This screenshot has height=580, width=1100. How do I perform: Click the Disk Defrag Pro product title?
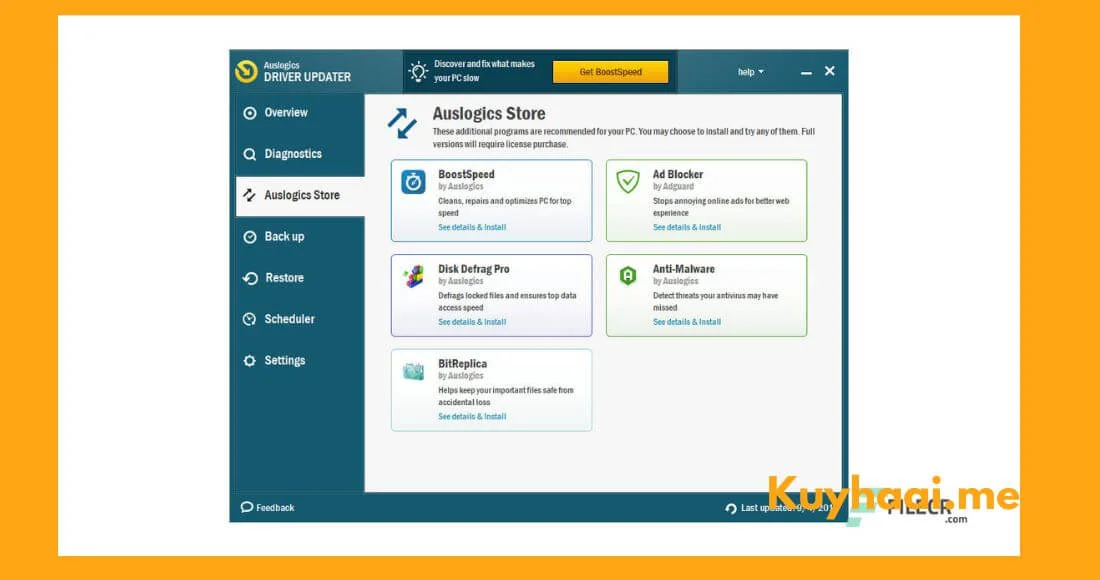click(x=474, y=269)
